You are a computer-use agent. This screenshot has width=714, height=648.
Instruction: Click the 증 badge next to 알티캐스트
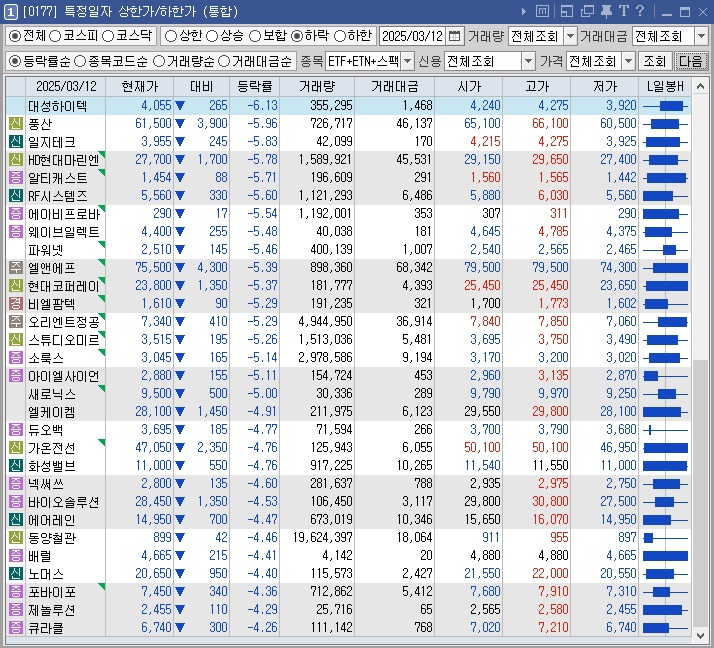click(x=15, y=178)
